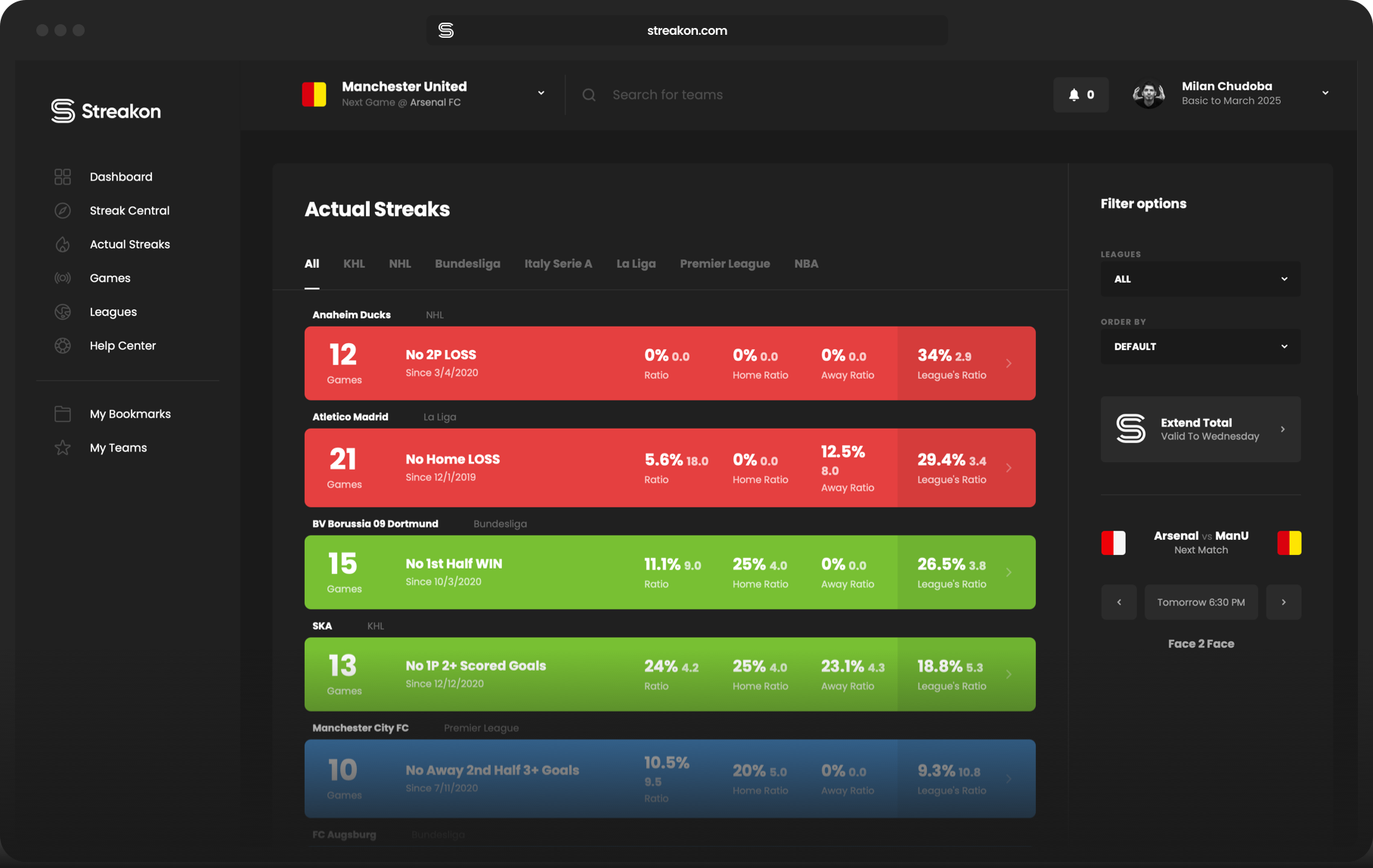
Task: Go to next match with right arrow
Action: [x=1284, y=603]
